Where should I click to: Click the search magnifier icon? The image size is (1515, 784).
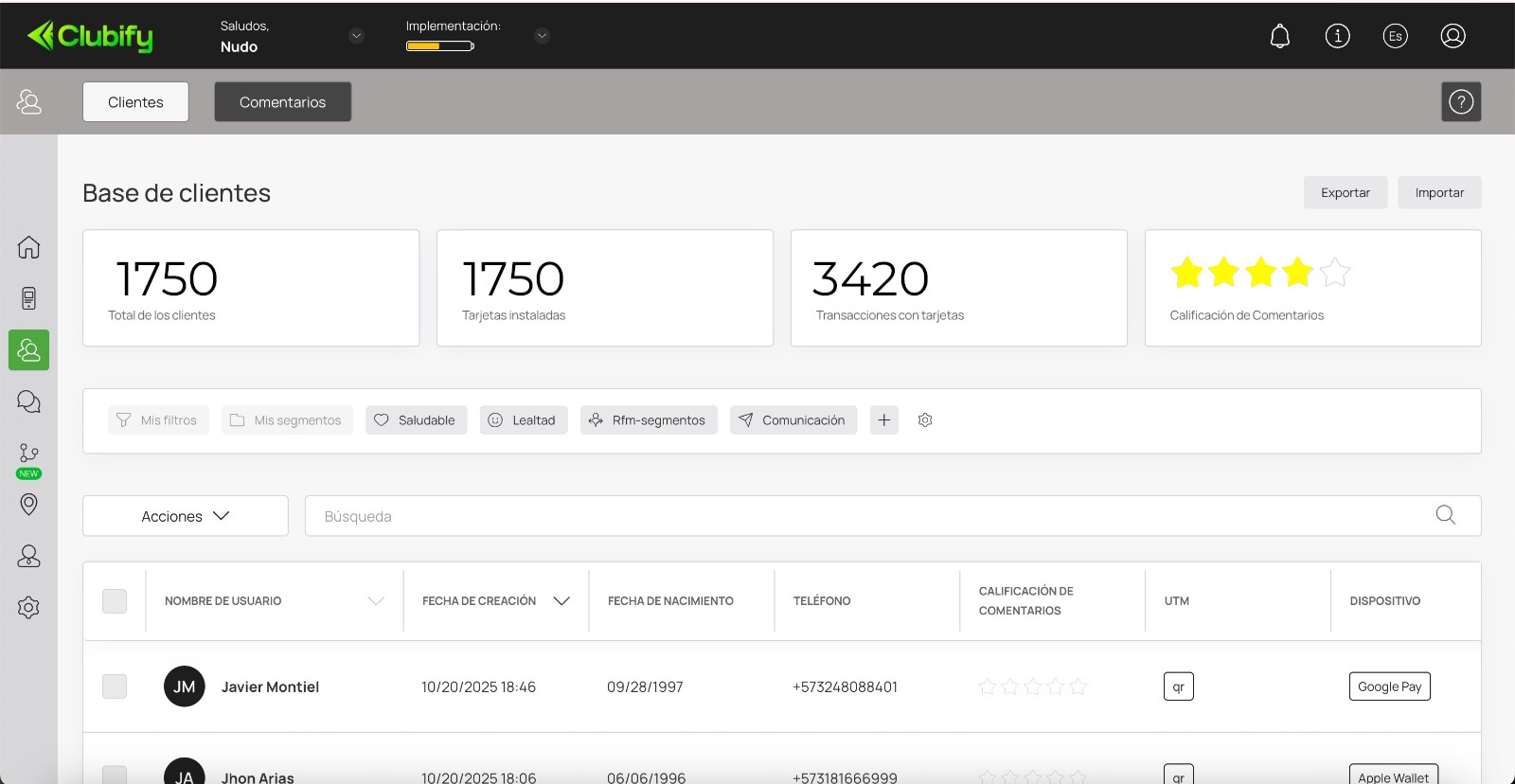tap(1445, 515)
